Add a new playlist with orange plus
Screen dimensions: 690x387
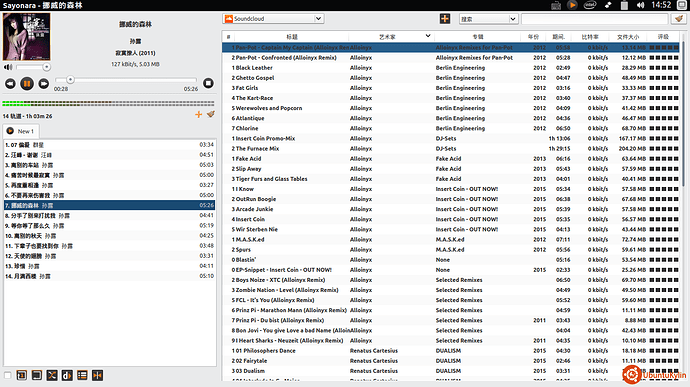point(198,114)
